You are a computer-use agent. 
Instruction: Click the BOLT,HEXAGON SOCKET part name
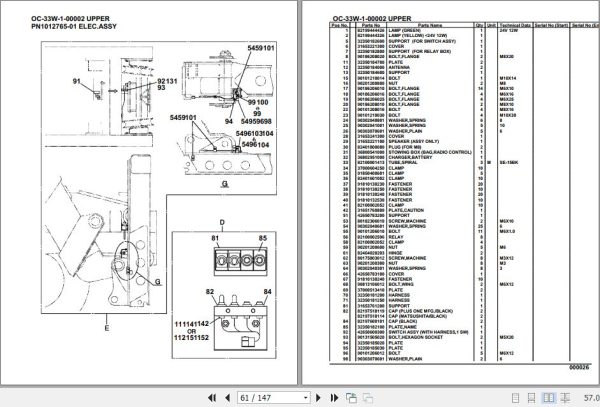pos(416,337)
